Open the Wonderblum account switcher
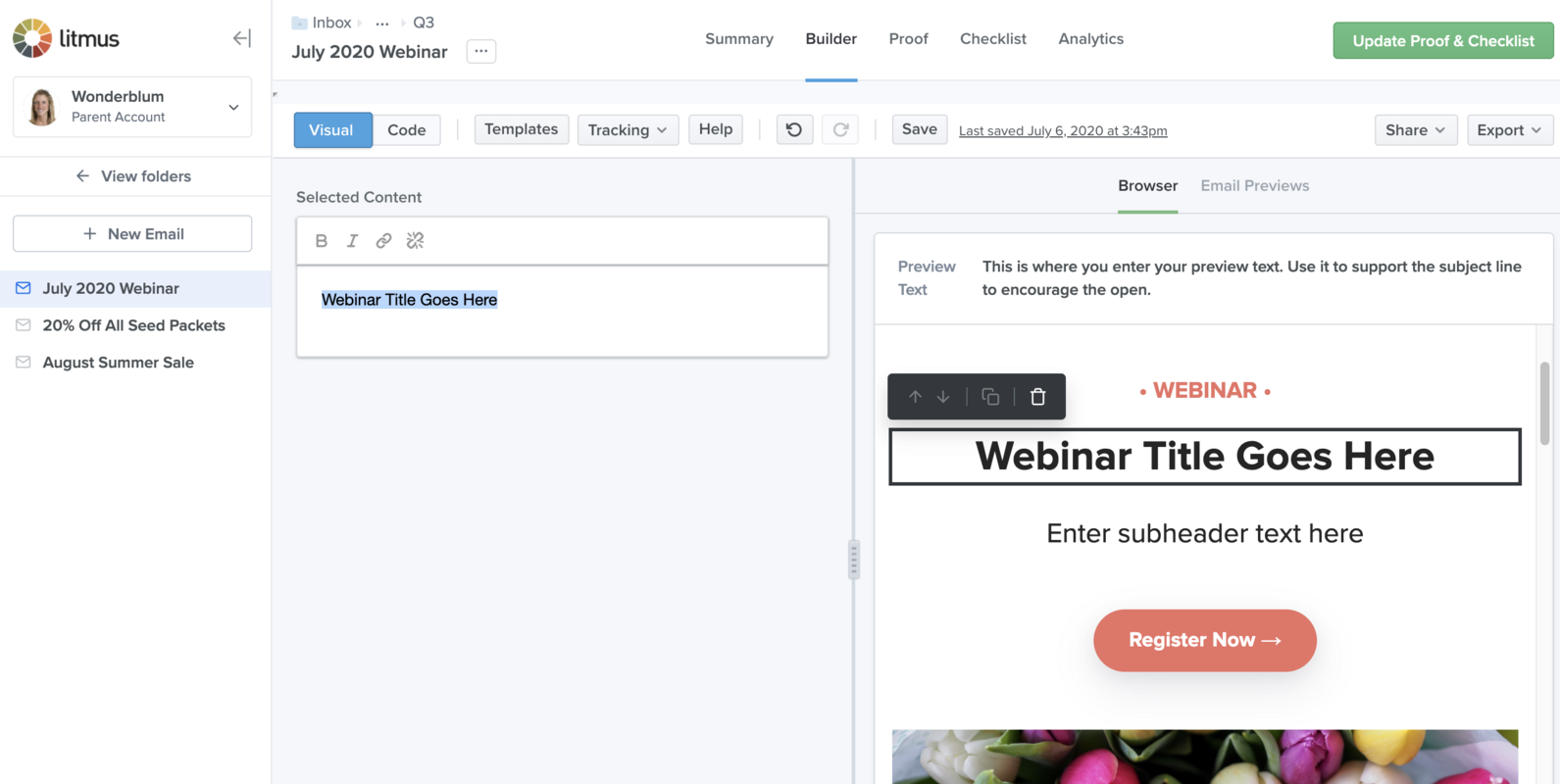The width and height of the screenshot is (1560, 784). point(132,107)
